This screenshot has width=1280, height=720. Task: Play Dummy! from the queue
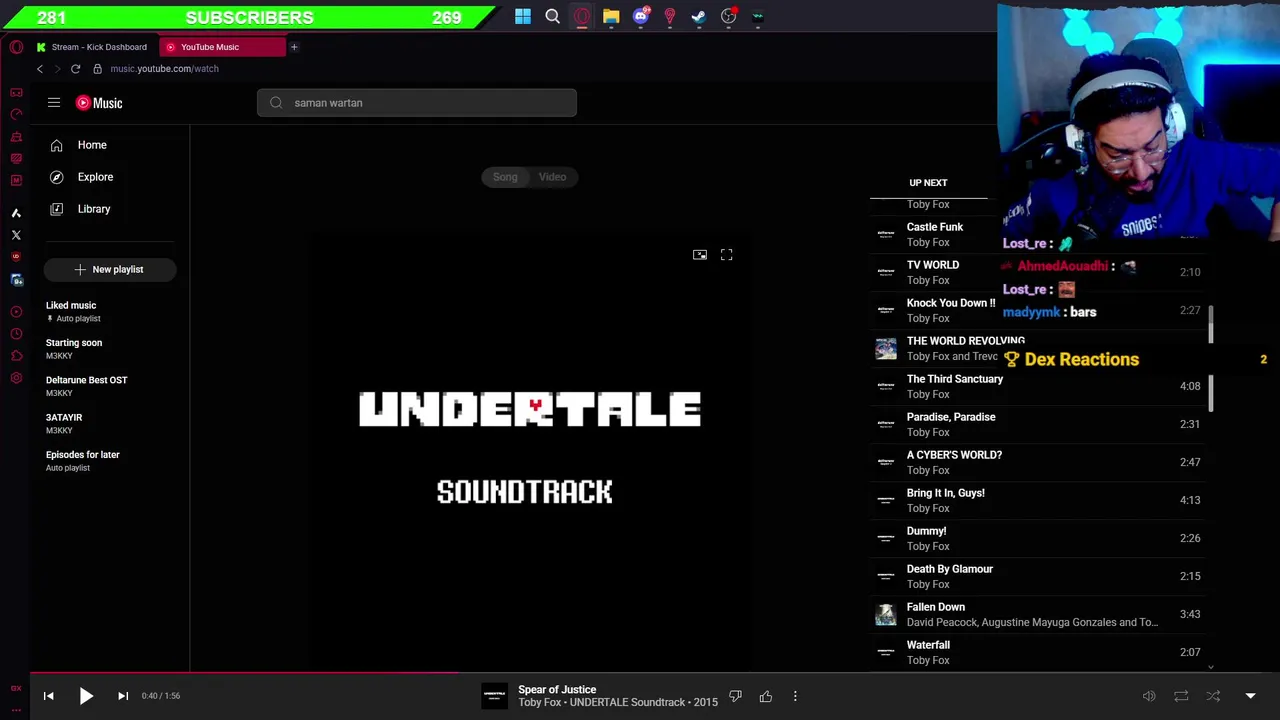click(1038, 538)
